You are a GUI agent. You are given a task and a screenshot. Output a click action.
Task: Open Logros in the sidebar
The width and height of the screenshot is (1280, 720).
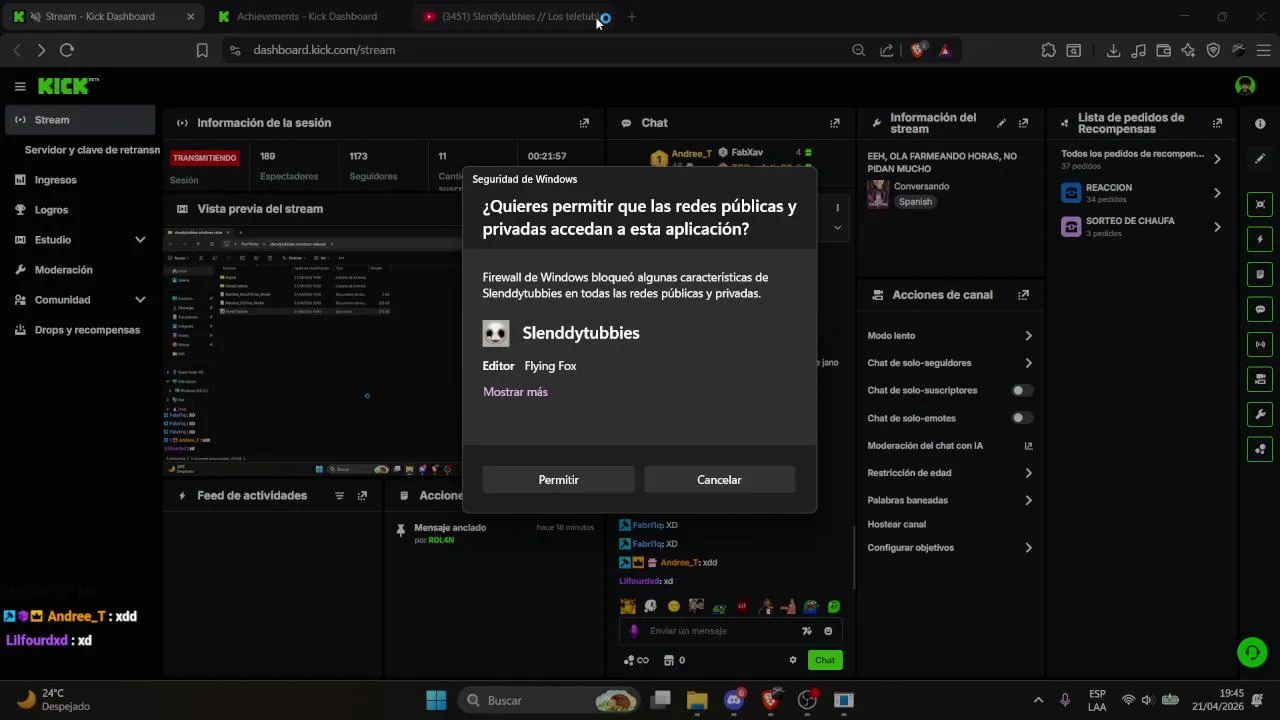tap(80, 210)
